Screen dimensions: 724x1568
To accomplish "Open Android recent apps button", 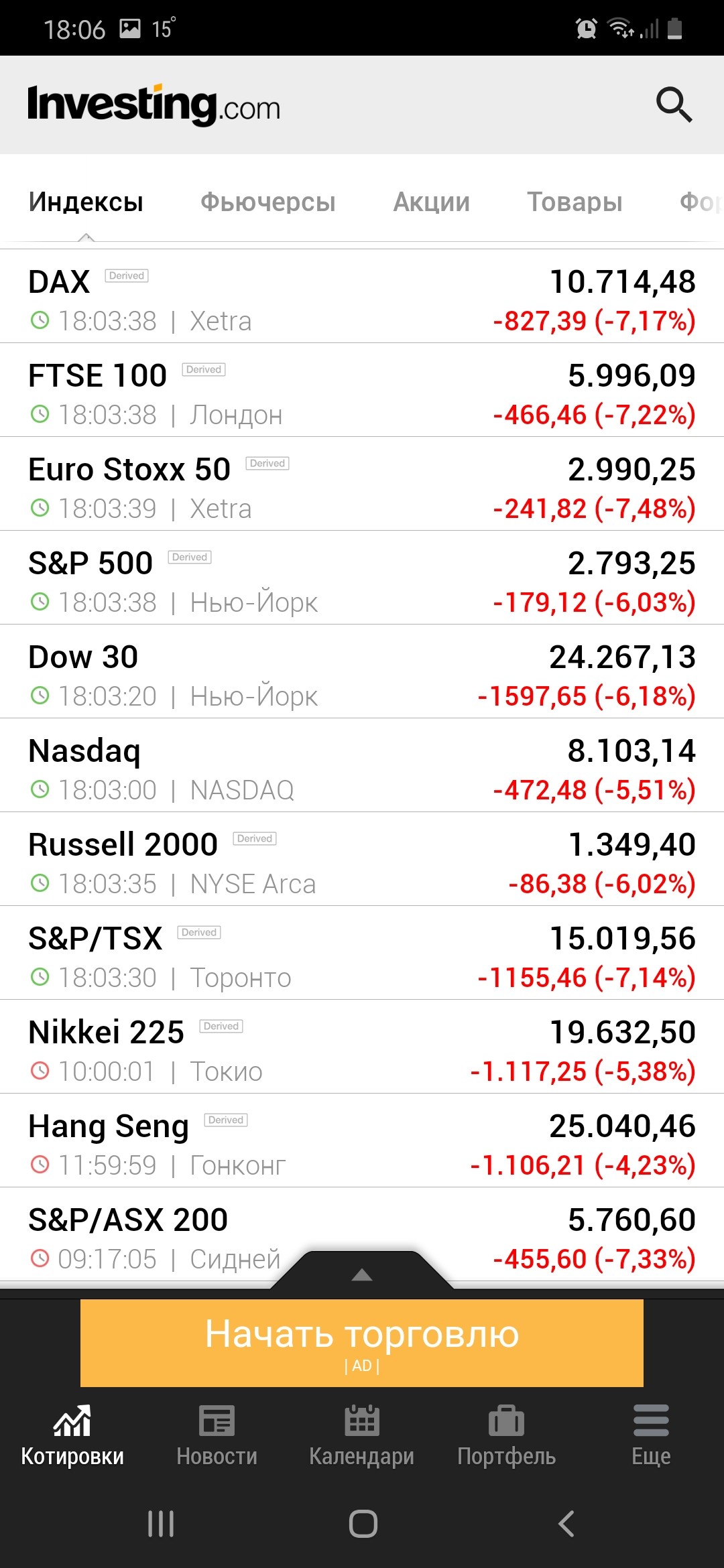I will click(161, 1523).
